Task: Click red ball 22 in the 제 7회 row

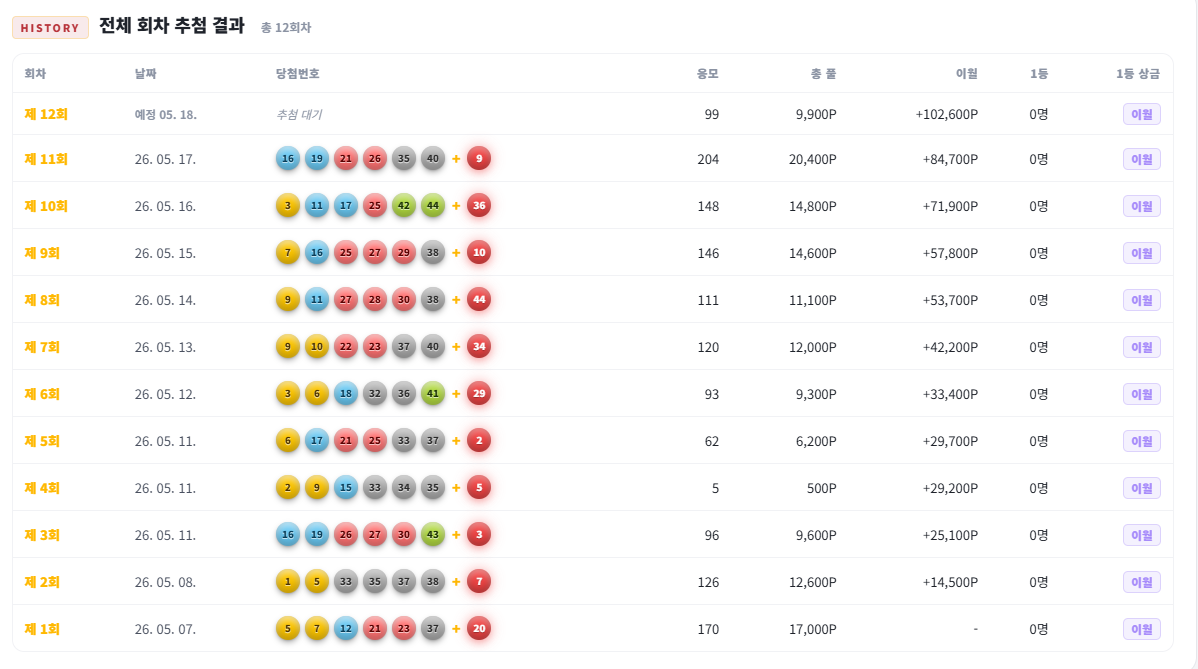Action: pos(346,347)
